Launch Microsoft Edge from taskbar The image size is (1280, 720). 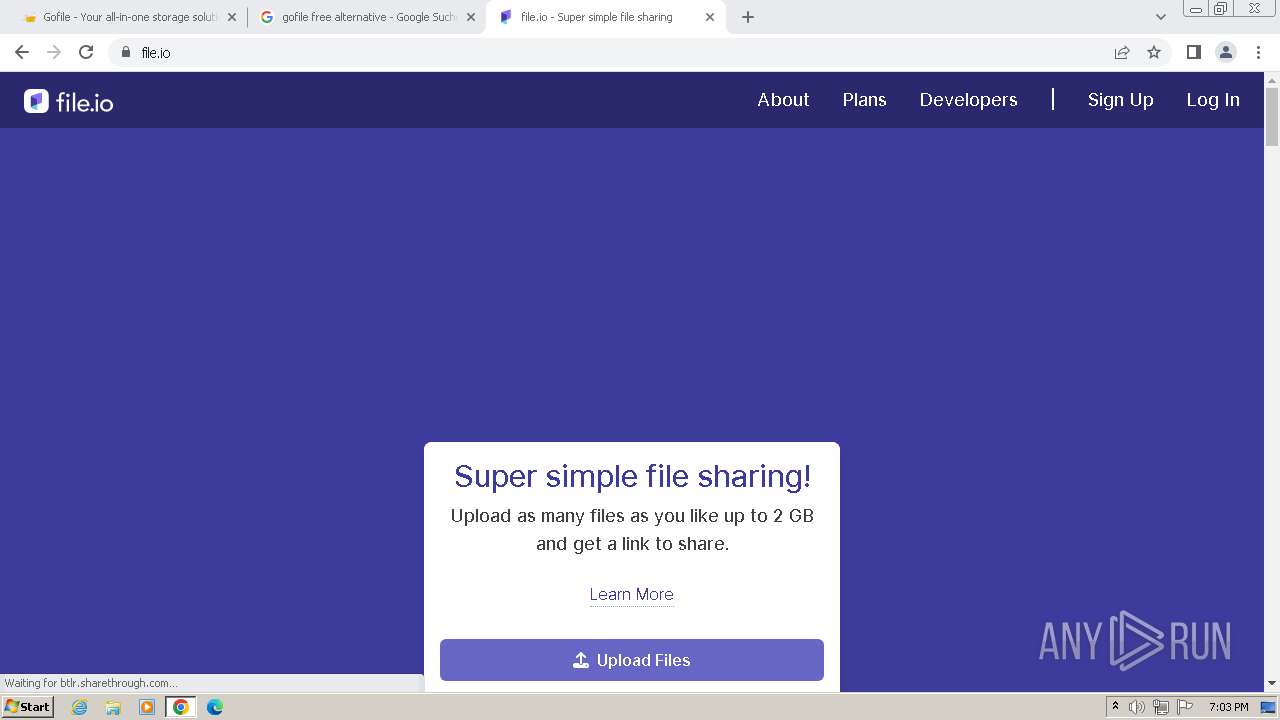point(215,707)
